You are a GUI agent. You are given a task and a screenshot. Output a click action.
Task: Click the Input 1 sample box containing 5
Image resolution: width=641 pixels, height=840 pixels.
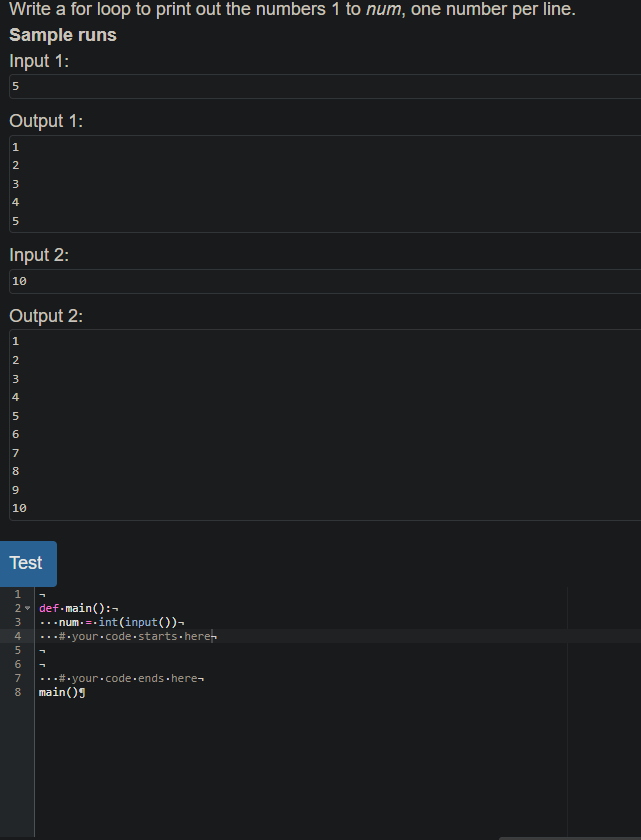coord(325,86)
